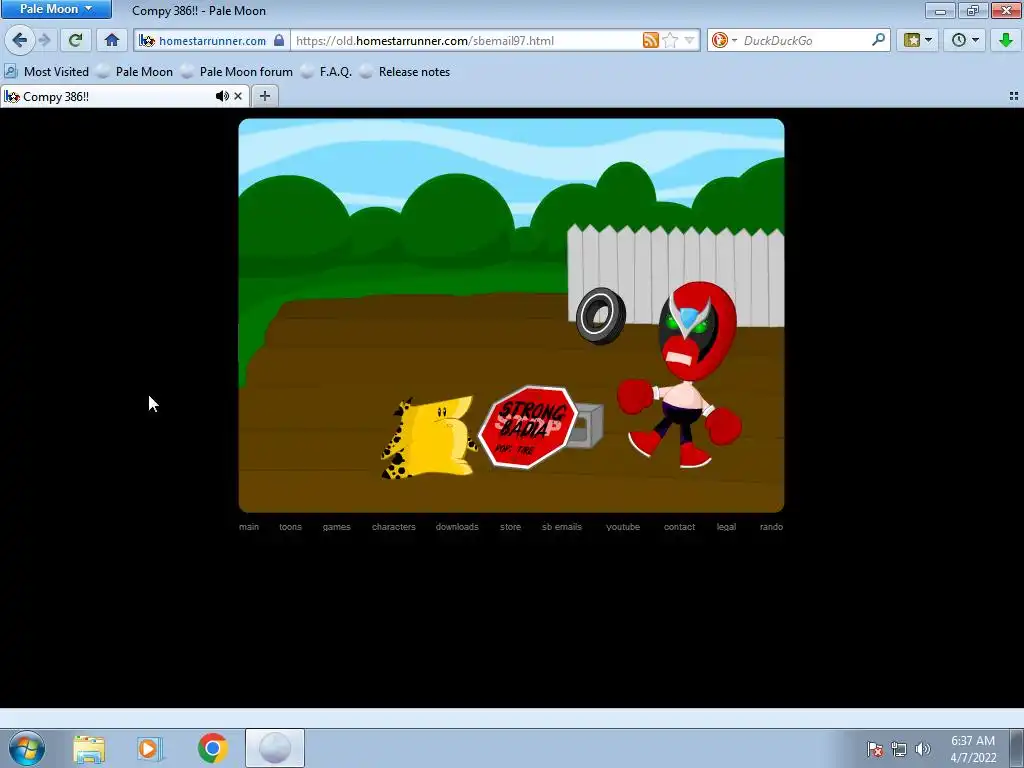
Task: Open the sb emails link
Action: point(562,526)
